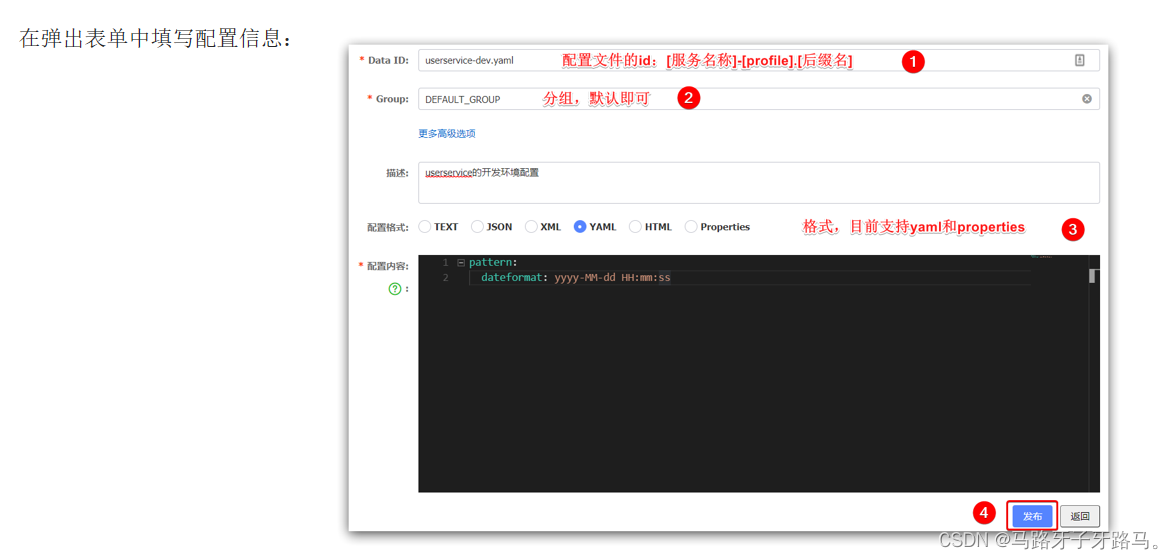Click the Data ID input field

tap(759, 61)
